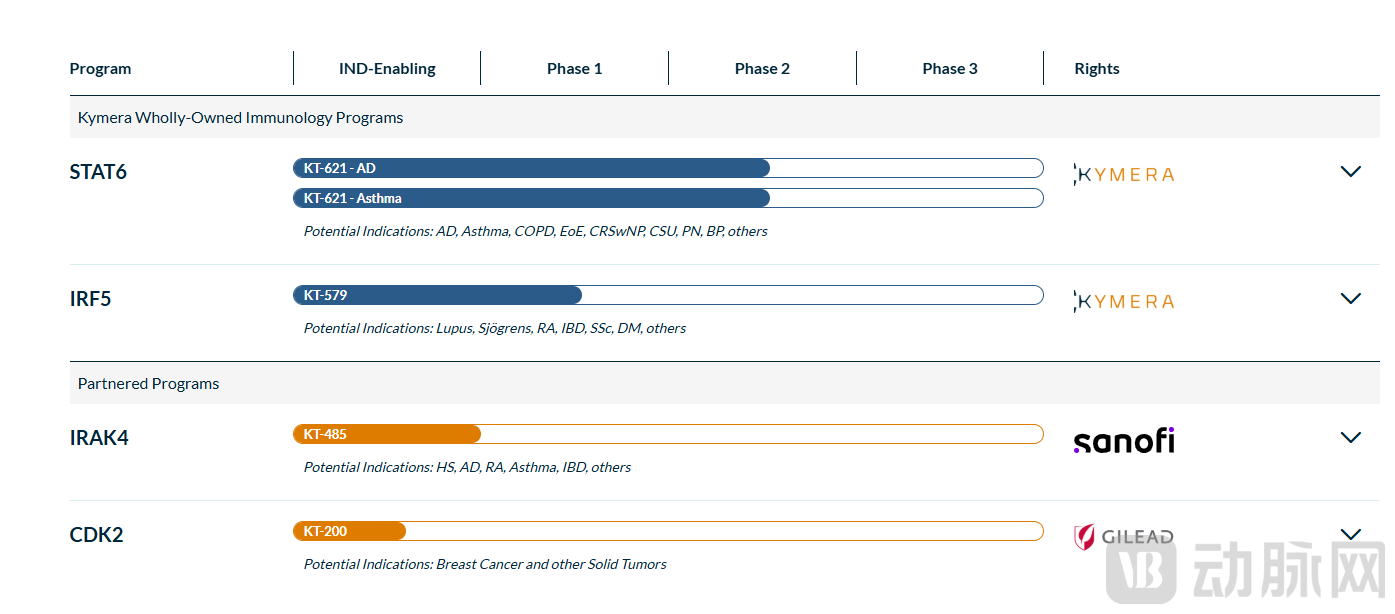Viewport: 1395px width, 614px height.
Task: Click the IND-Enabling column header
Action: point(387,69)
